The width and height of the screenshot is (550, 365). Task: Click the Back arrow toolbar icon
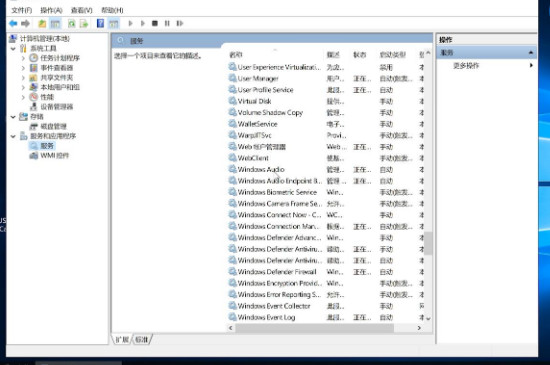(x=13, y=23)
